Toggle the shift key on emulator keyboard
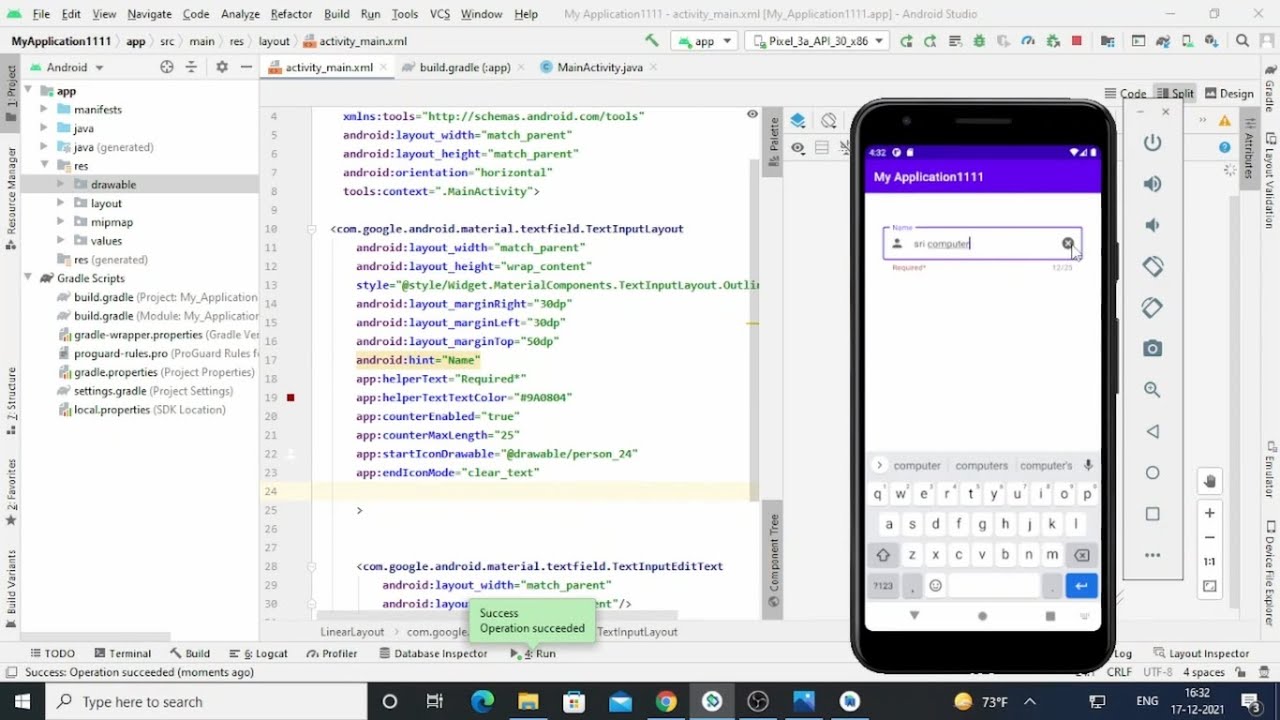1280x720 pixels. [x=883, y=555]
